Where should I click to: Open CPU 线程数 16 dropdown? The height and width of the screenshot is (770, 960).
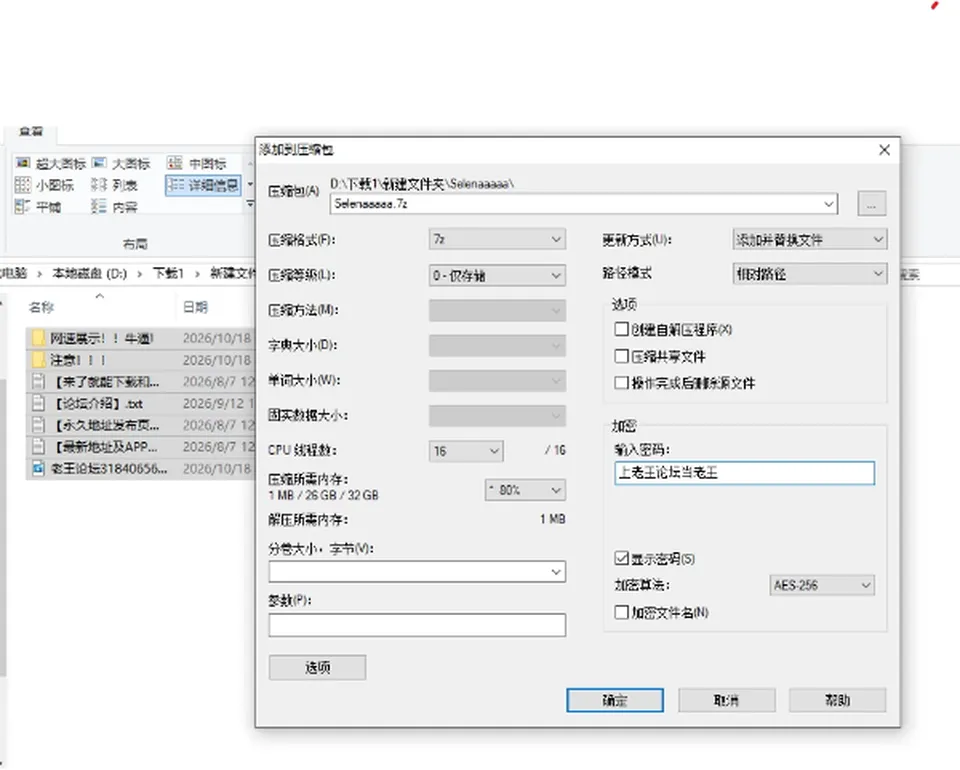coord(466,451)
